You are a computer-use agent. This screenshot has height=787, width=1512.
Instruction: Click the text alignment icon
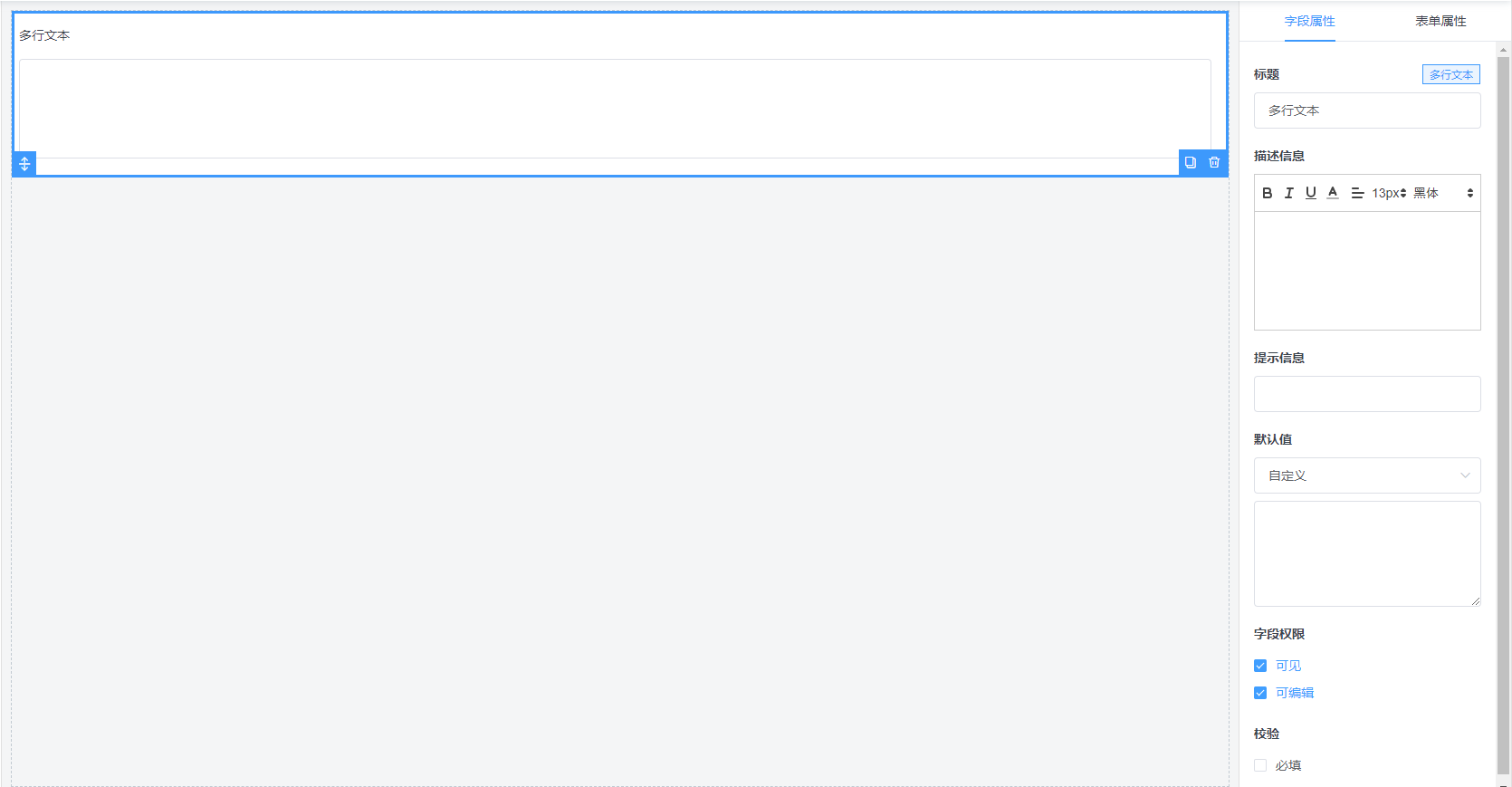(1357, 193)
